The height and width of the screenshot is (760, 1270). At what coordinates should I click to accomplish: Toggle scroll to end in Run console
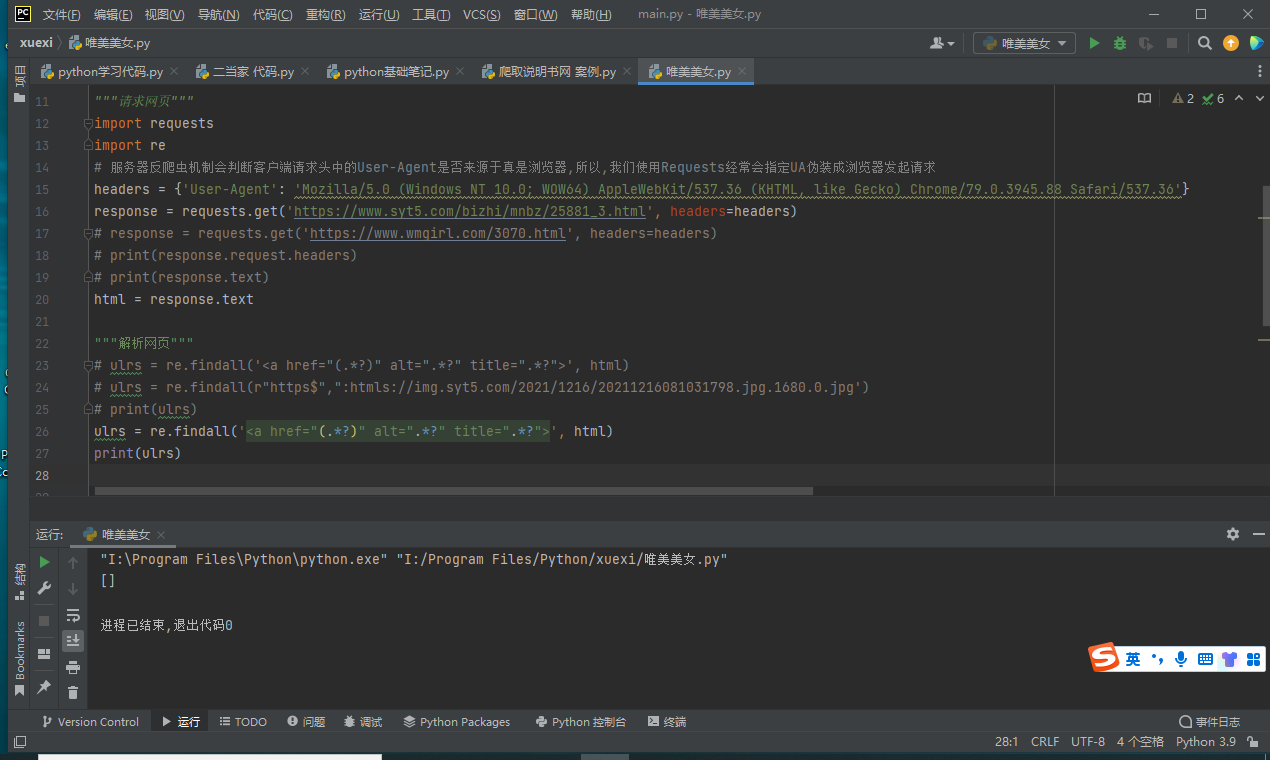tap(73, 641)
